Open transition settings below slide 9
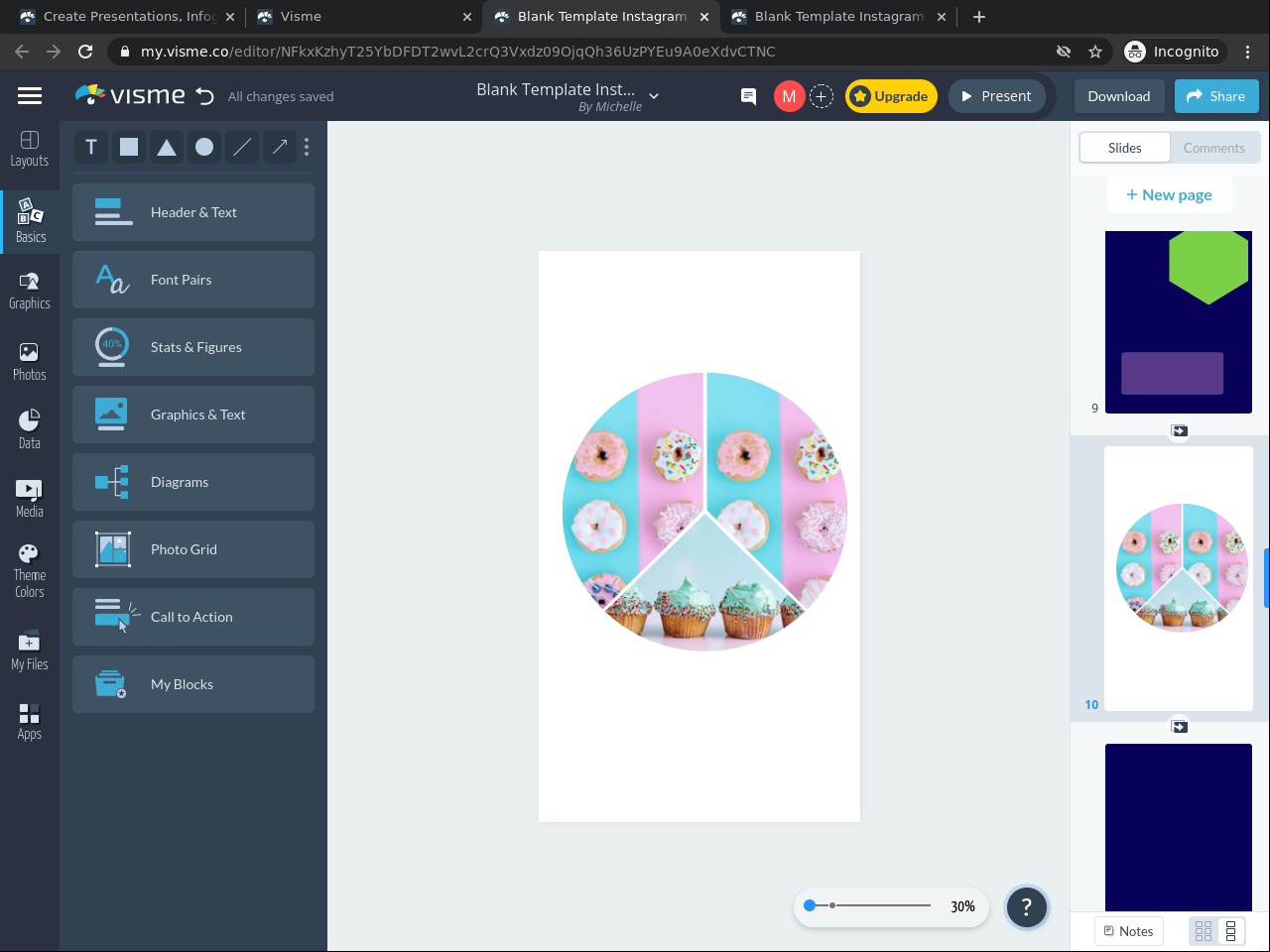The image size is (1270, 952). click(x=1179, y=430)
